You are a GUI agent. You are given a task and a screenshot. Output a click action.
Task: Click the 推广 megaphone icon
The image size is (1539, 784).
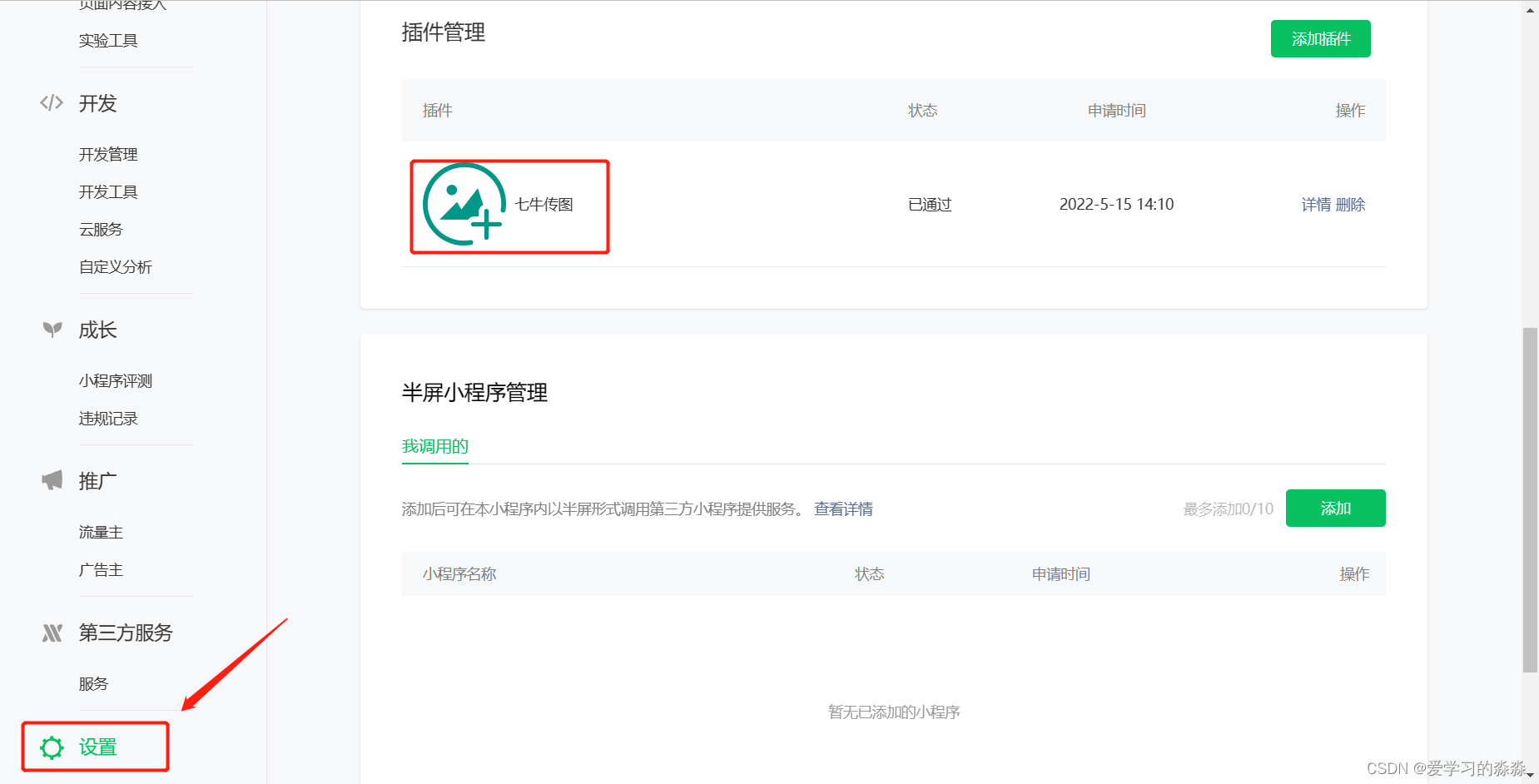[51, 480]
